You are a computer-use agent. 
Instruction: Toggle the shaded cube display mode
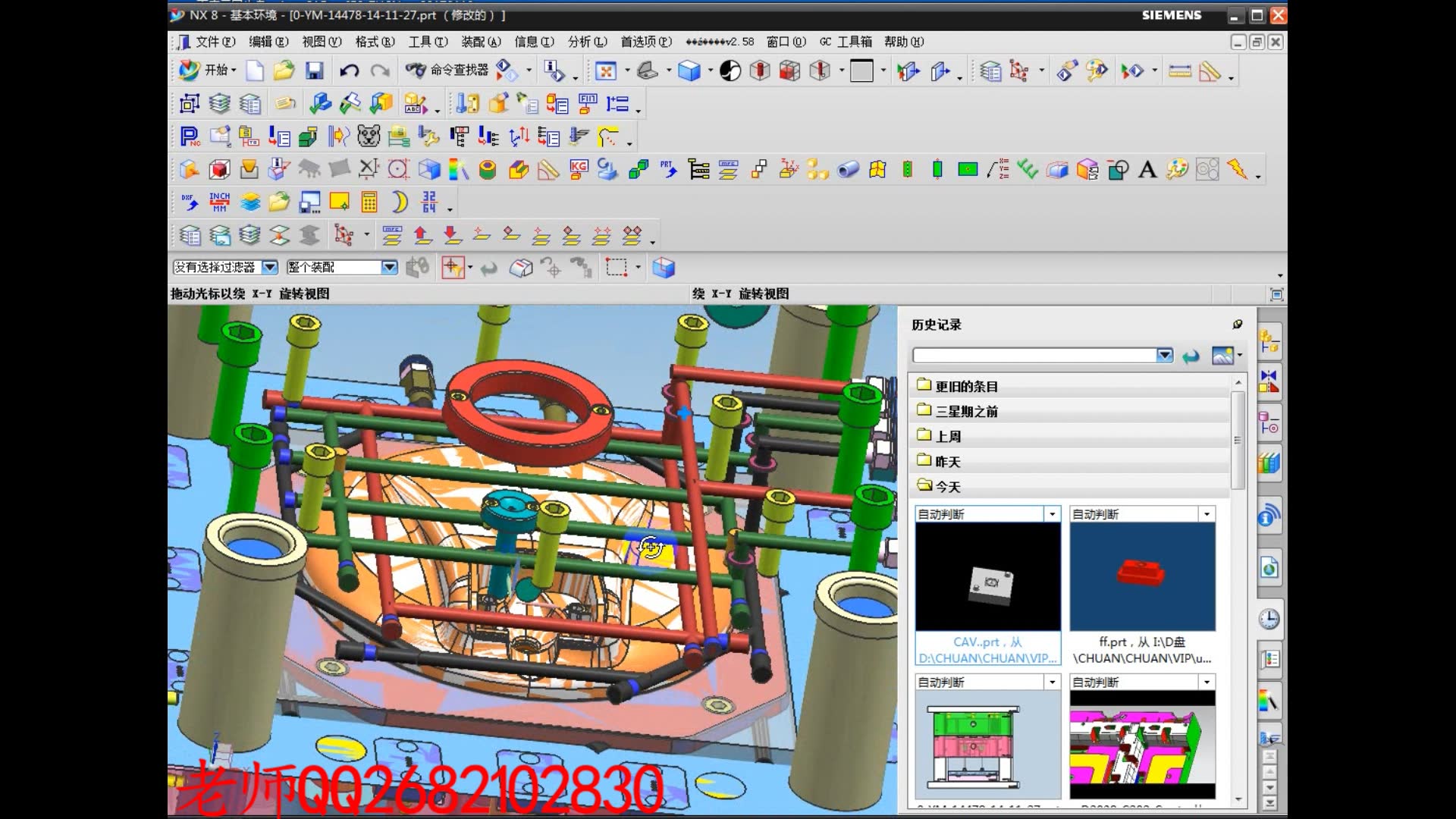point(664,267)
